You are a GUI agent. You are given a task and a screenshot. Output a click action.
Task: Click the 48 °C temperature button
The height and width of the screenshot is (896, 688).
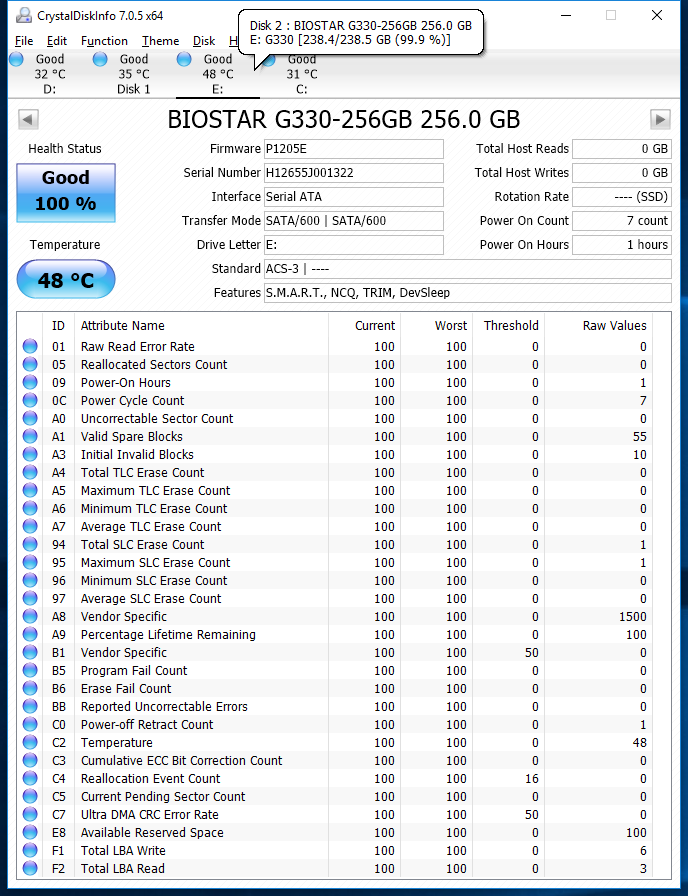(66, 280)
